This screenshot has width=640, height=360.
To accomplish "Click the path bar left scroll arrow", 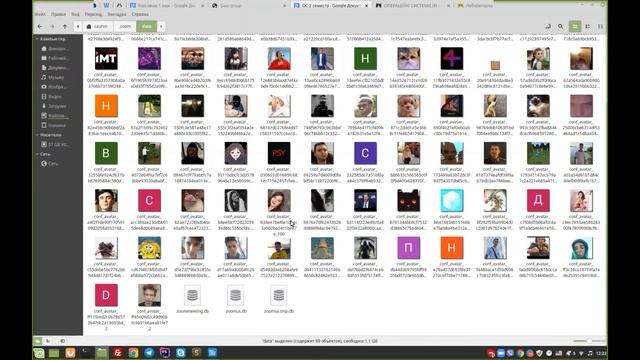I will (x=78, y=27).
